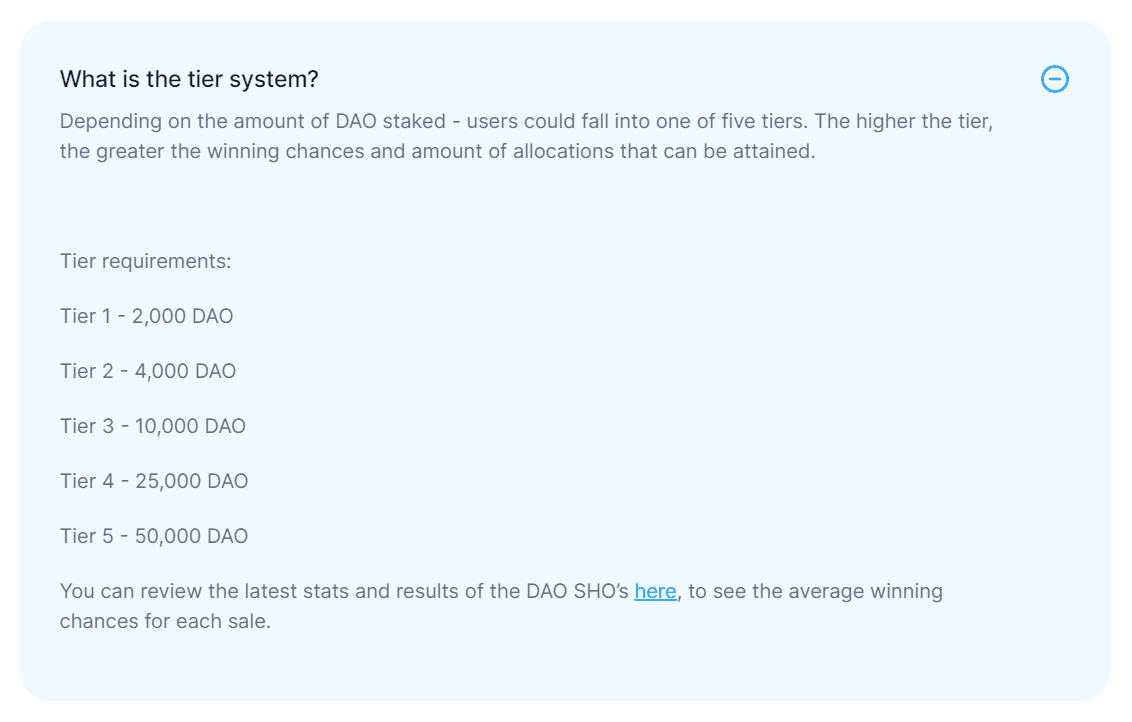Viewport: 1132px width, 722px height.
Task: Click the 'Depending on the amount of DAO staked' sentence
Action: pos(253,121)
